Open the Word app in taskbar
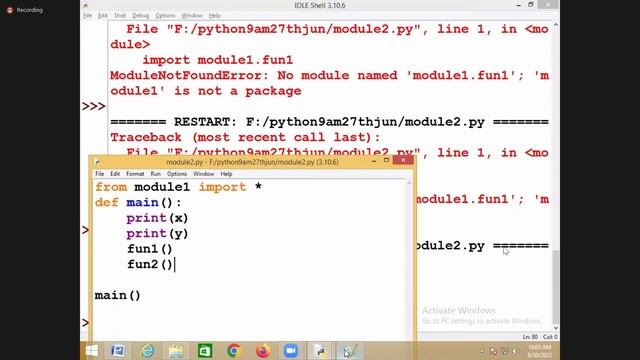 point(118,351)
